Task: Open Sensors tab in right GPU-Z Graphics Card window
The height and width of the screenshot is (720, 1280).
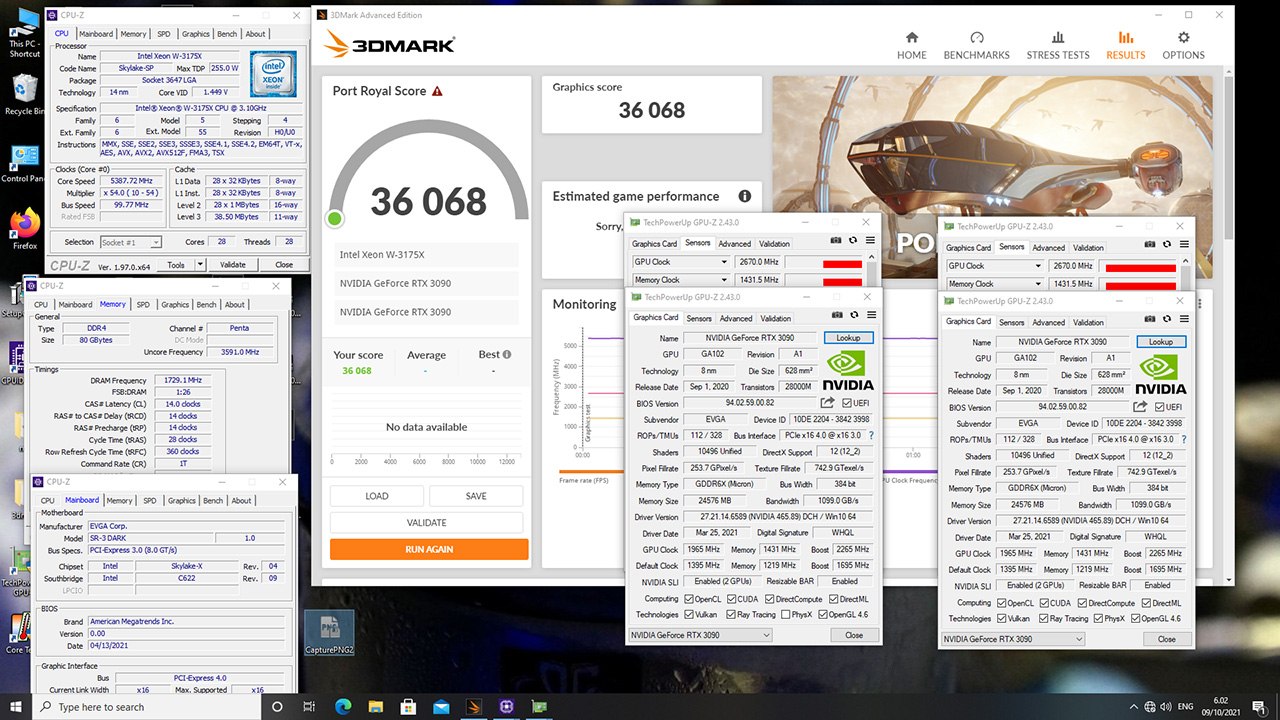Action: point(1011,323)
